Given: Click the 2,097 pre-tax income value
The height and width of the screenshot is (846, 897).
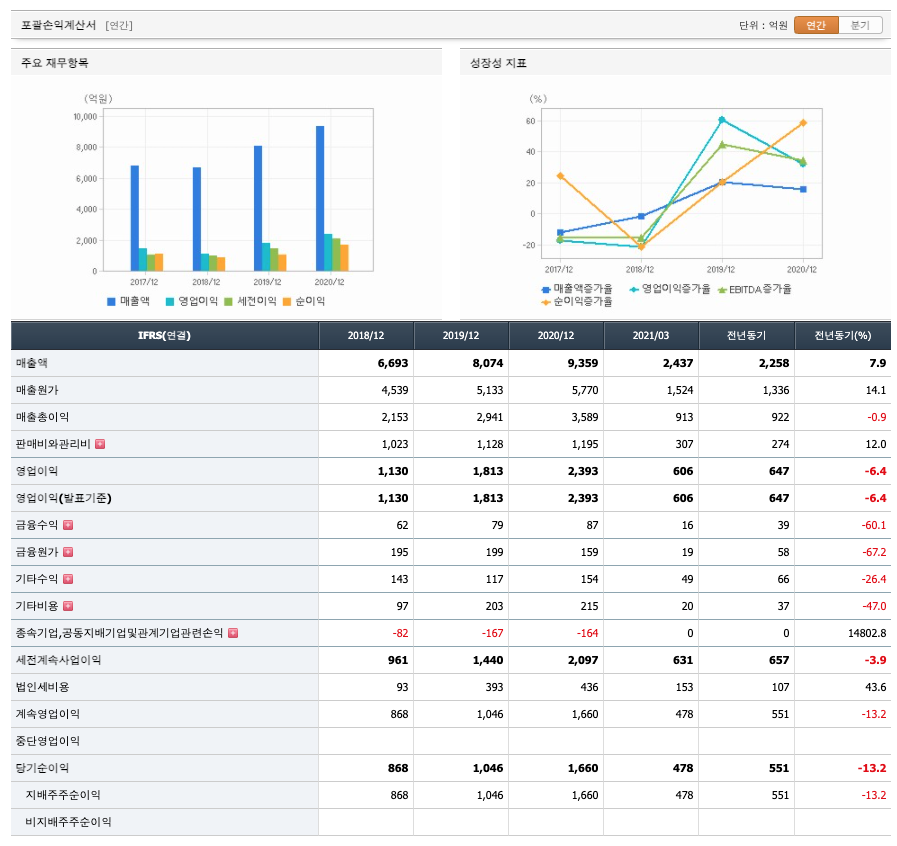Looking at the screenshot, I should (582, 660).
